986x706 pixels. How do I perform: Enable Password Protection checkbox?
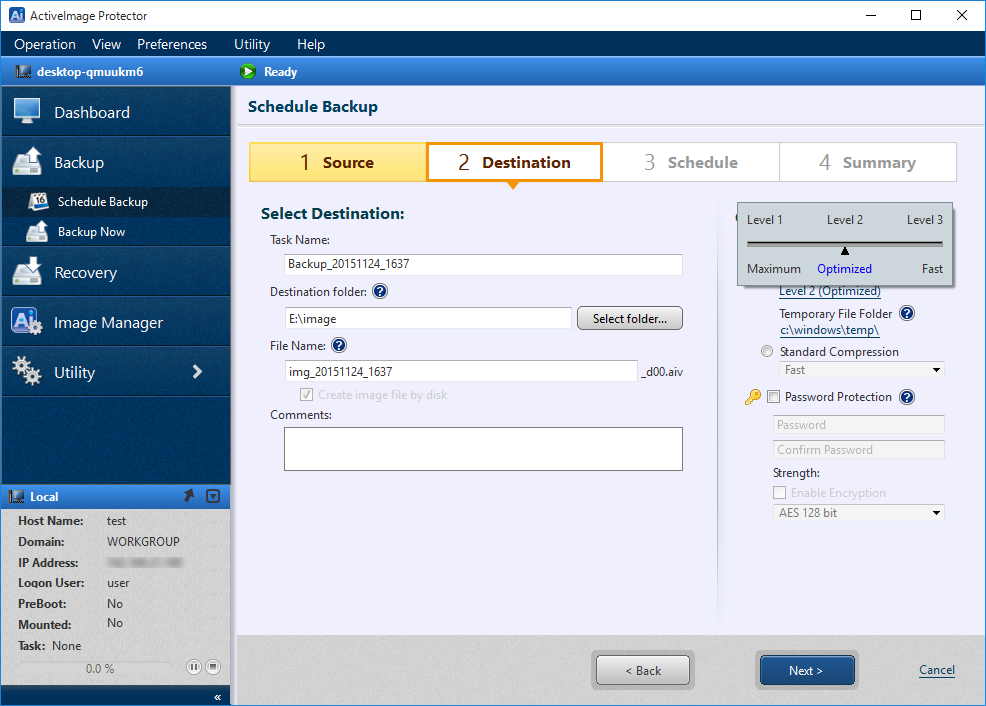pos(773,397)
